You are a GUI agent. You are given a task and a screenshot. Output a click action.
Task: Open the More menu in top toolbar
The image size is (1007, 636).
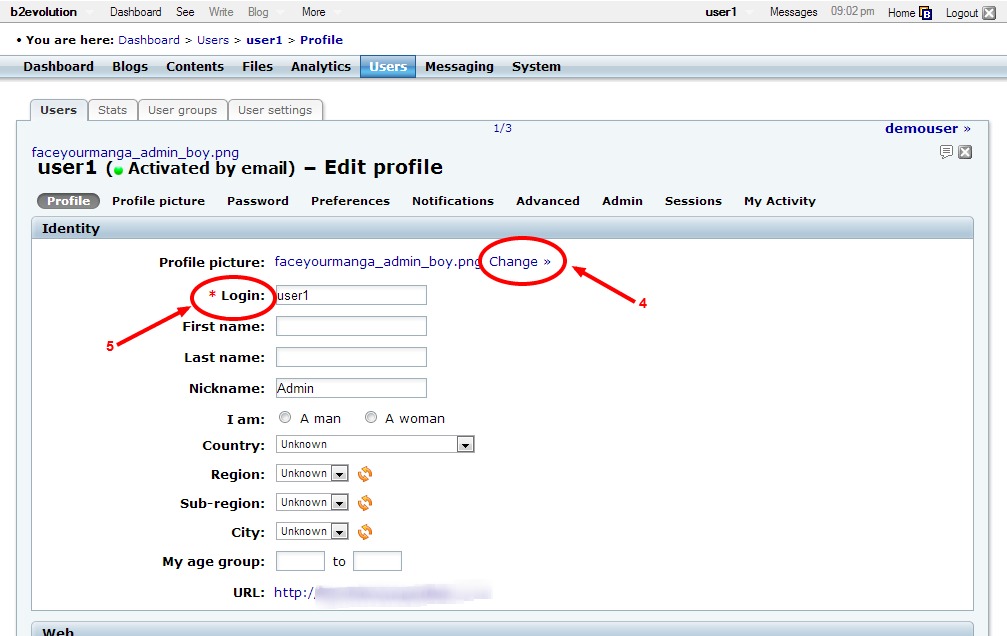tap(313, 12)
